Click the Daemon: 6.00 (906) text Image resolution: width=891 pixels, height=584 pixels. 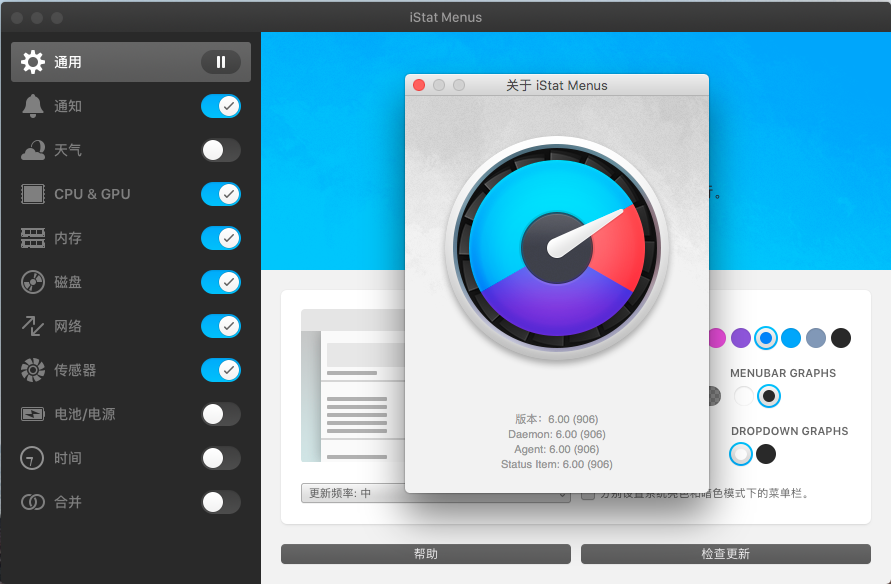coord(557,434)
